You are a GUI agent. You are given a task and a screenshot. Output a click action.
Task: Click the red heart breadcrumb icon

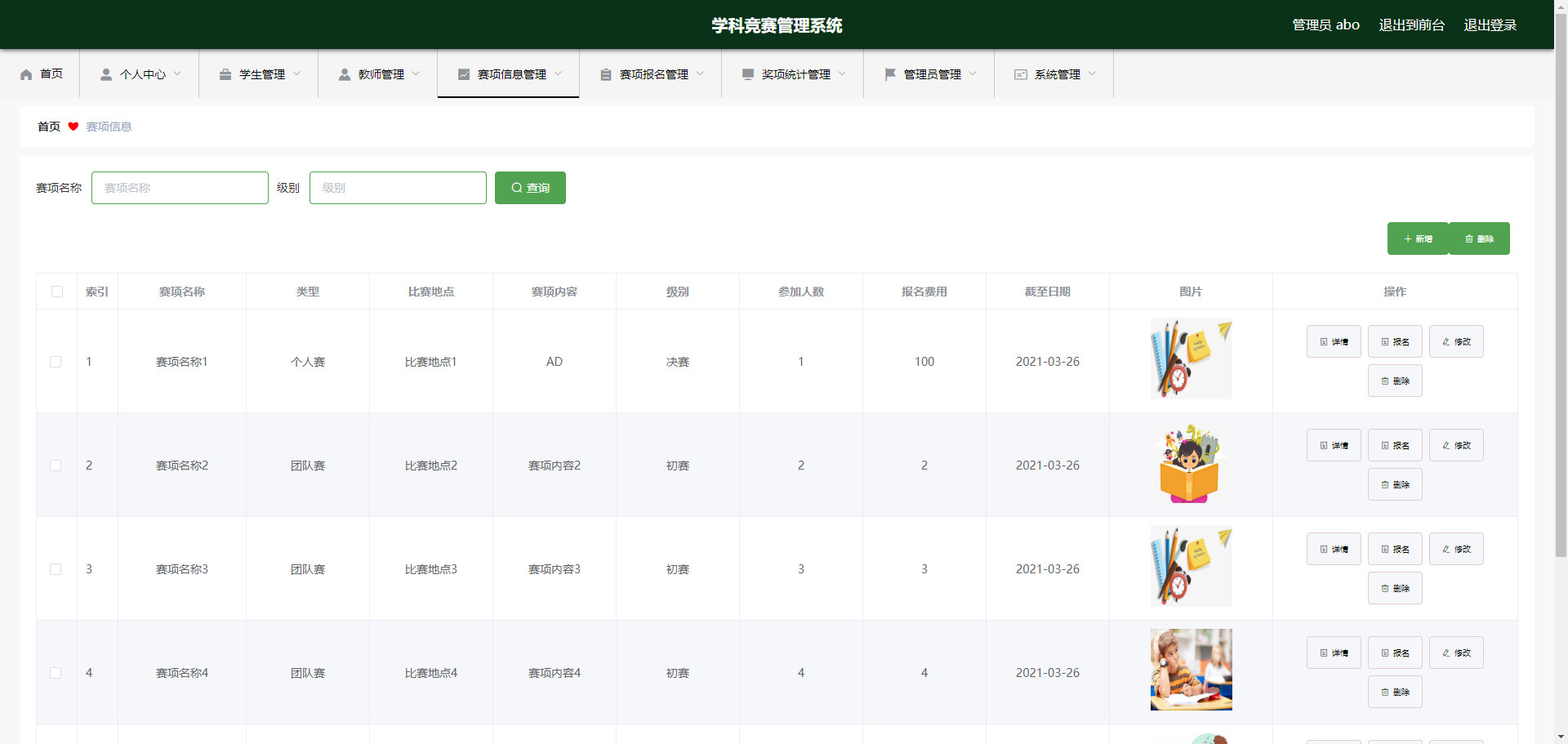click(x=73, y=127)
